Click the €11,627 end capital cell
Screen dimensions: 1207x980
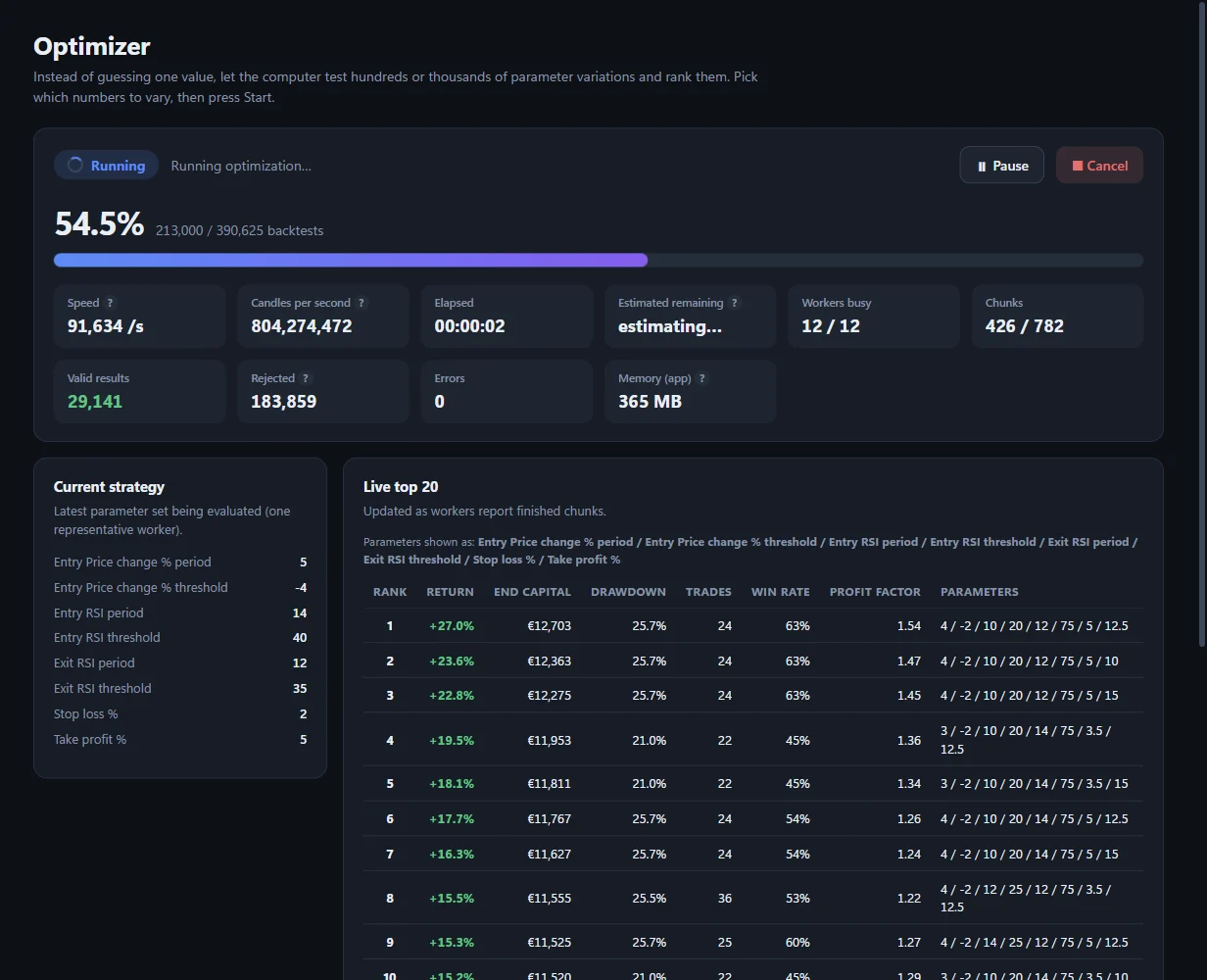click(549, 854)
